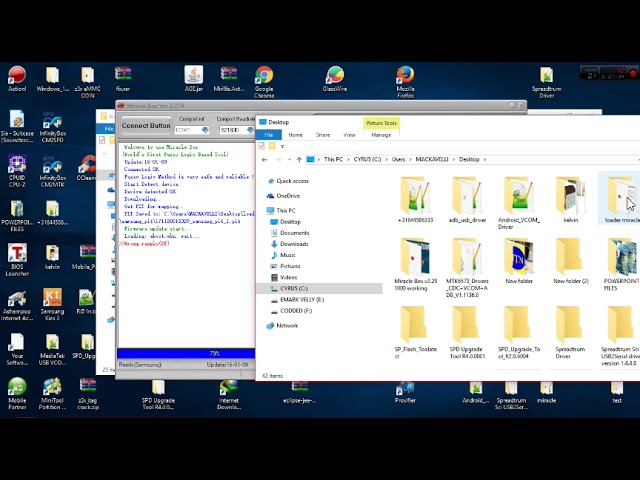Launch GlassWire desktop shortcut

[x=335, y=79]
